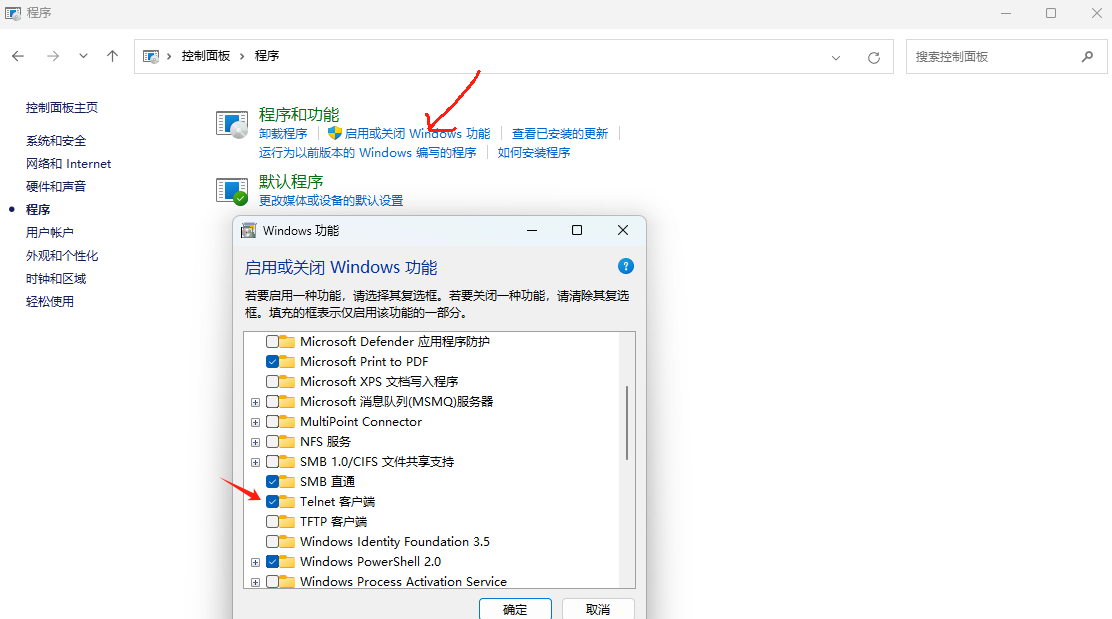Uncheck Windows PowerShell 2.0 checkbox

tap(272, 562)
